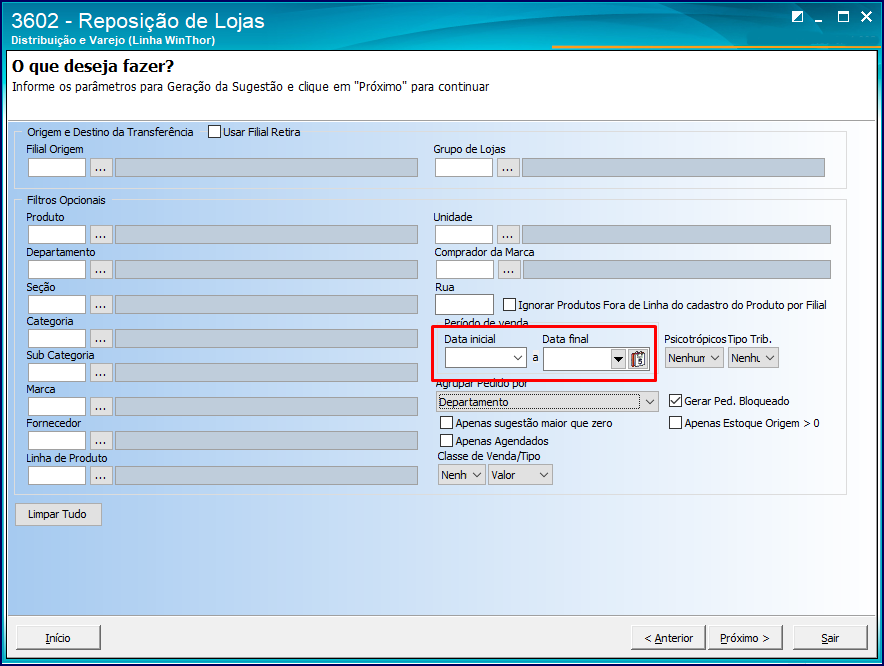
Task: Click the Início button
Action: [x=59, y=638]
